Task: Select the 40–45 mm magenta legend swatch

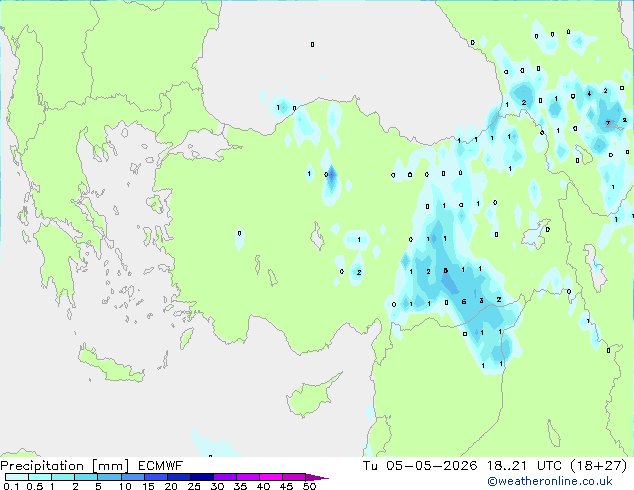Action: (271, 477)
